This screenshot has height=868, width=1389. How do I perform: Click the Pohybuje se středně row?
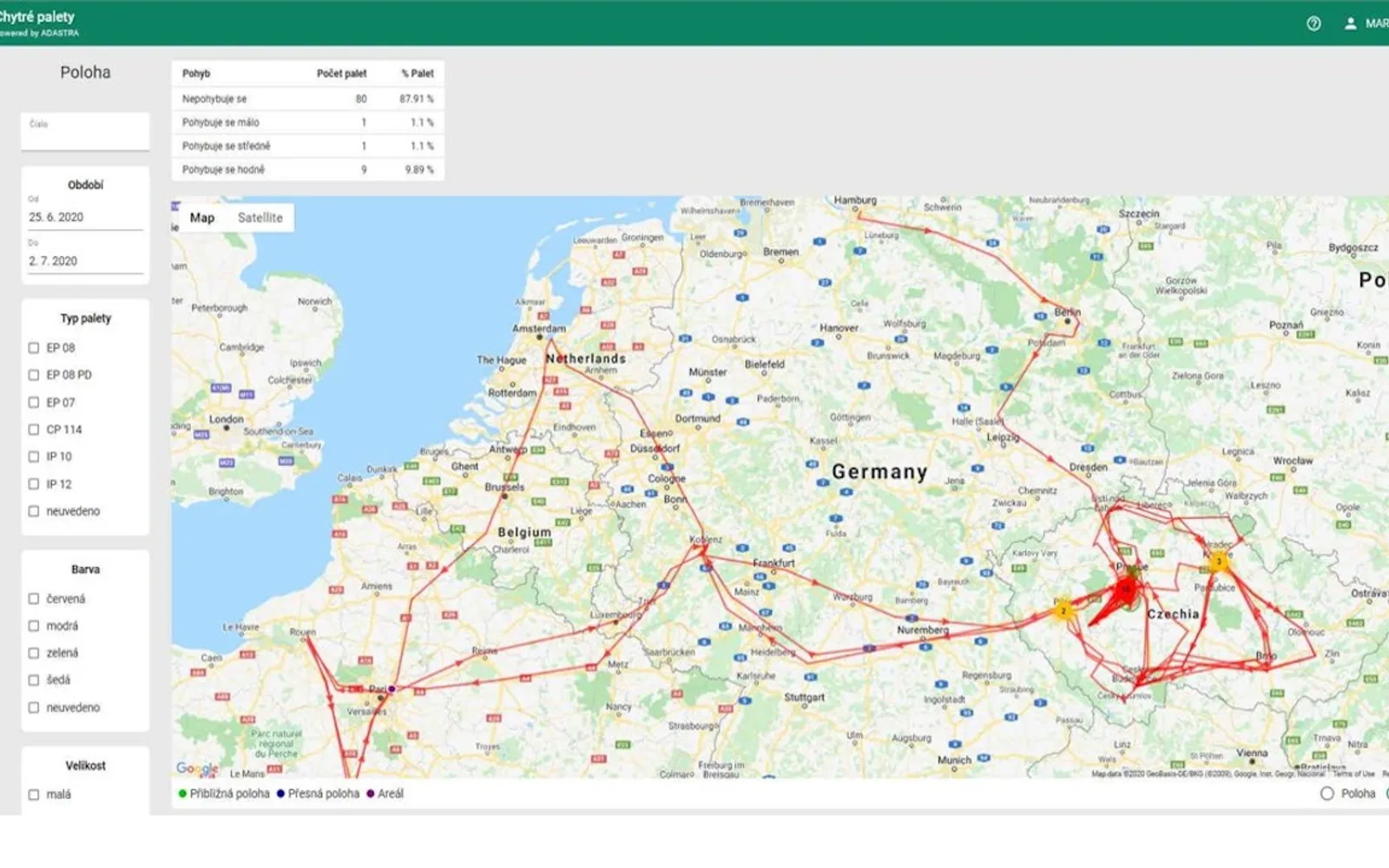(308, 146)
